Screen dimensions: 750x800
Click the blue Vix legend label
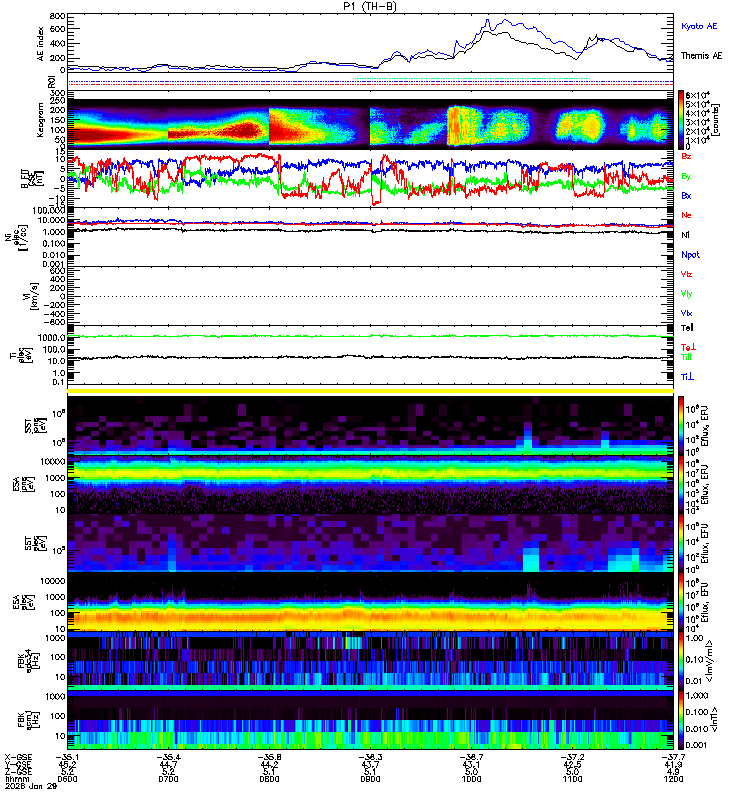click(686, 313)
